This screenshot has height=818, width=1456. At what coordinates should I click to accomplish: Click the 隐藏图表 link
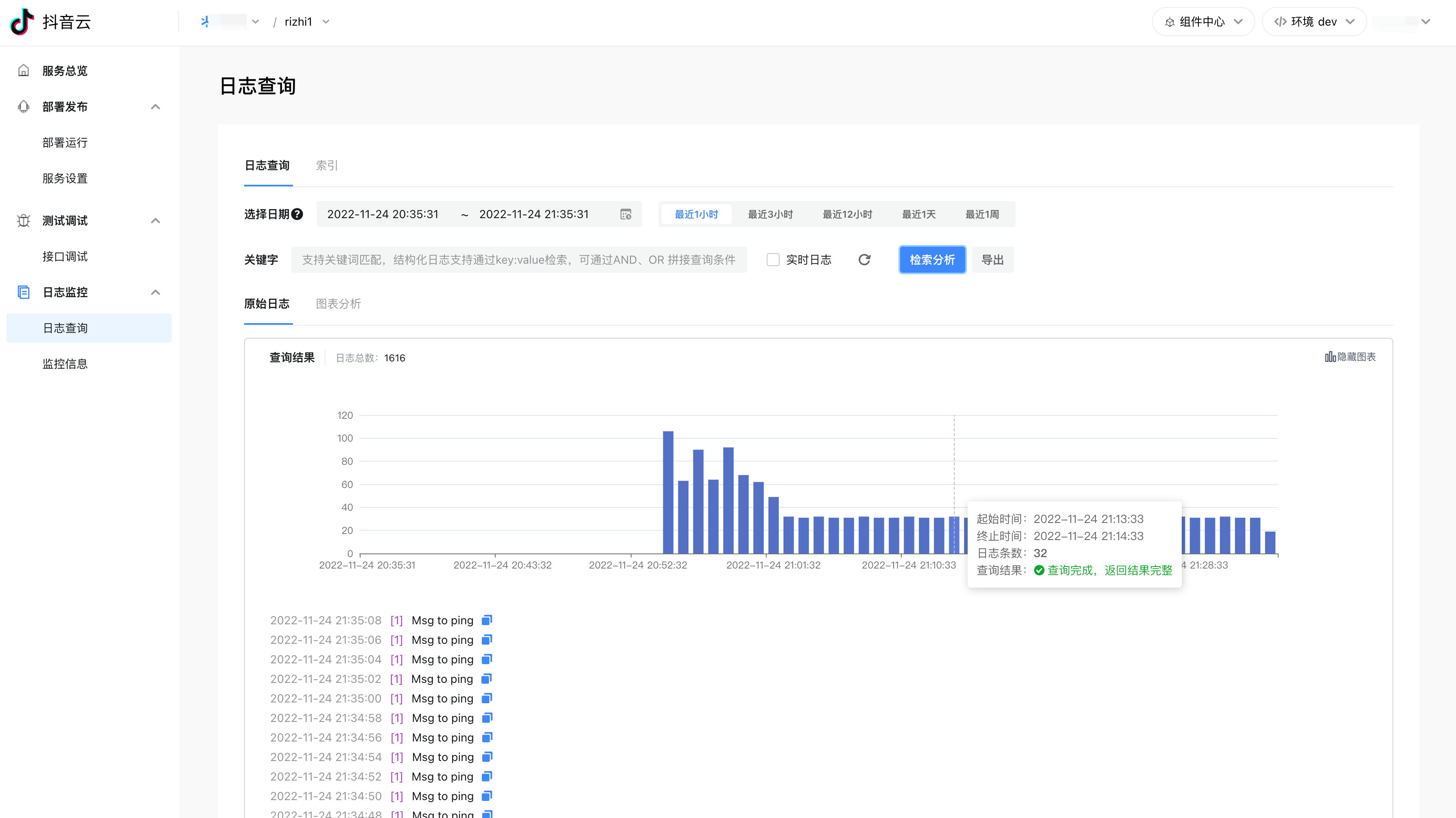pos(1350,357)
